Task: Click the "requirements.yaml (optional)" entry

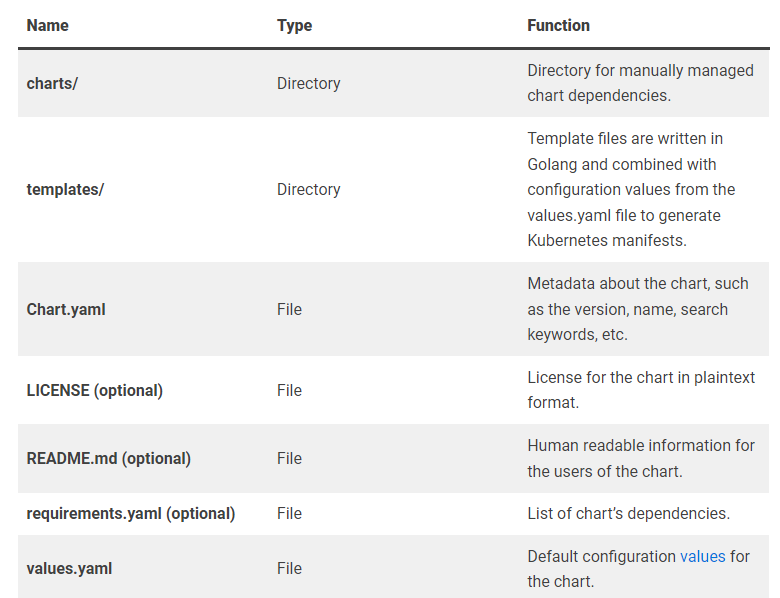Action: [131, 513]
